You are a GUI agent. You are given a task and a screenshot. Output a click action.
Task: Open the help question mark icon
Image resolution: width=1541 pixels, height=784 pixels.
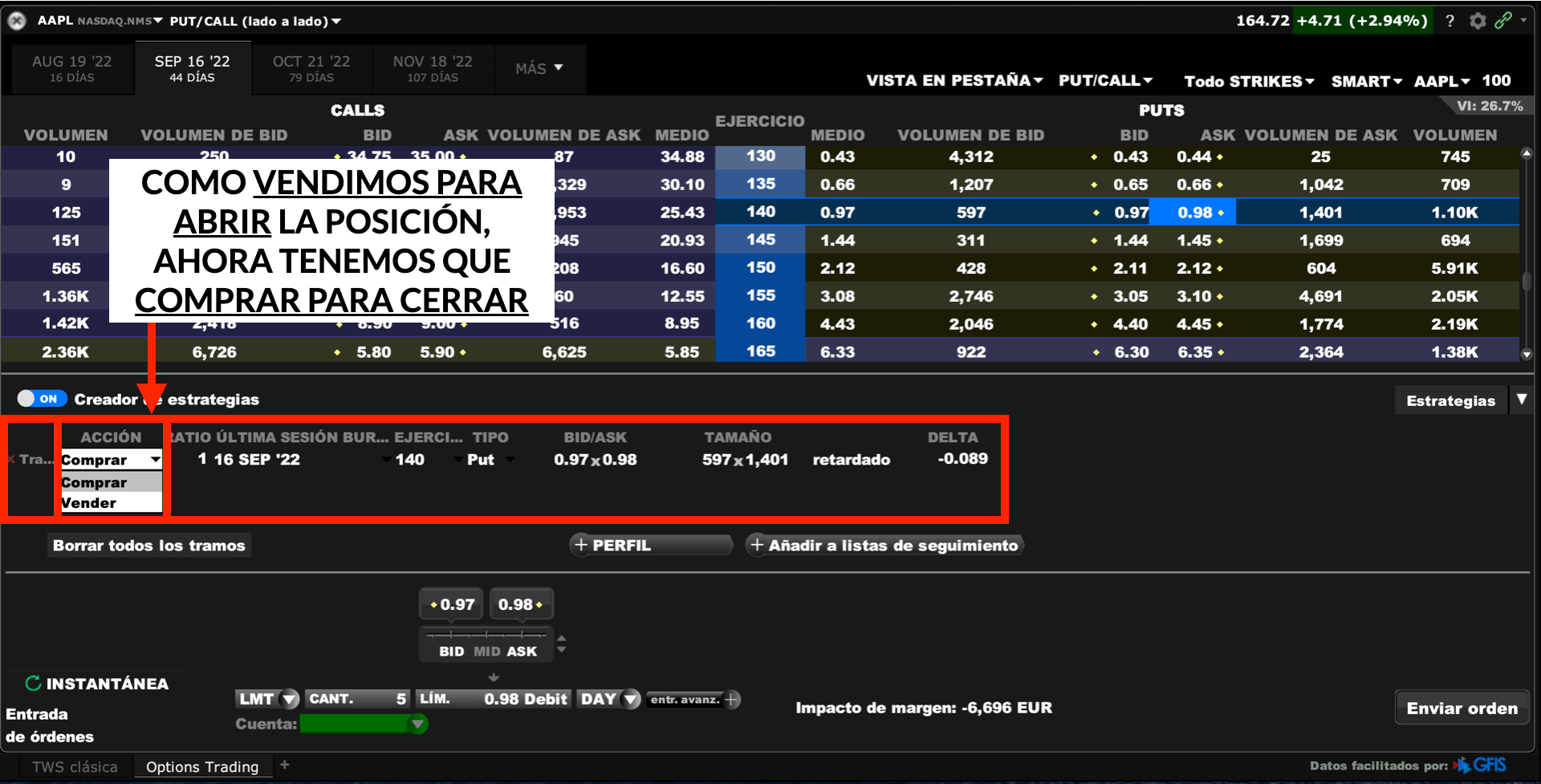pos(1450,21)
